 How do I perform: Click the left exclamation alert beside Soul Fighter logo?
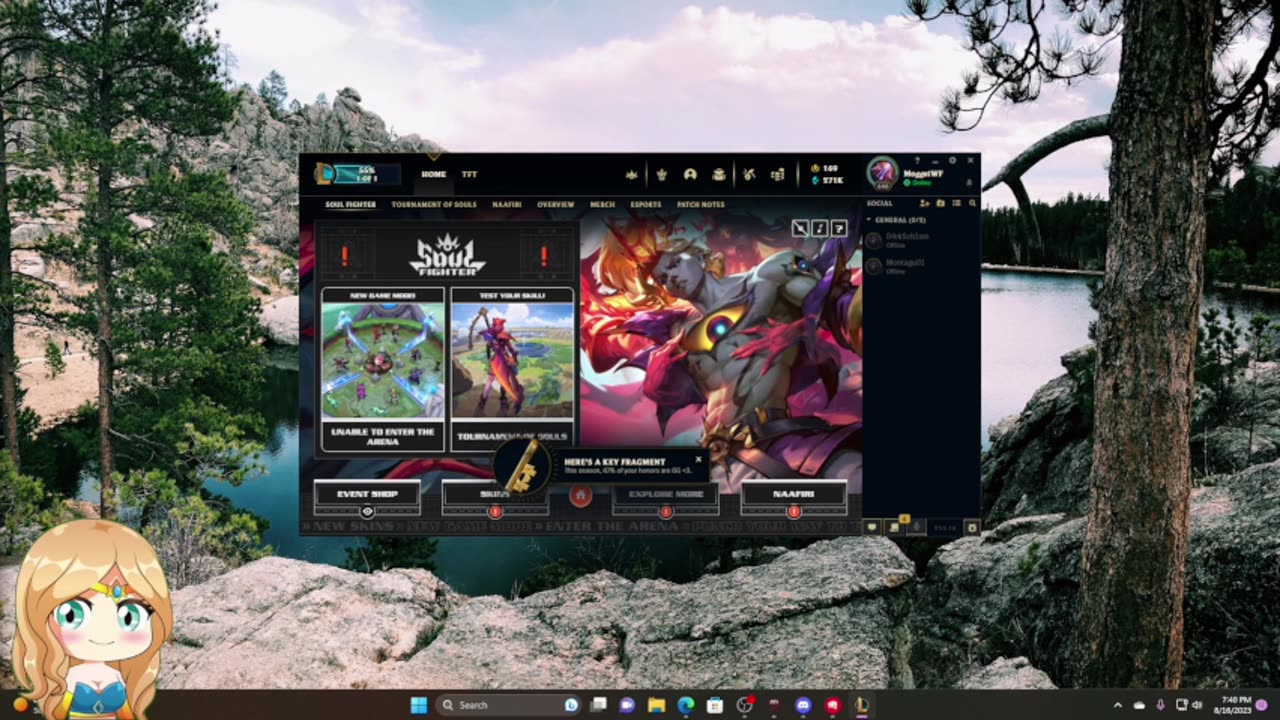click(345, 256)
